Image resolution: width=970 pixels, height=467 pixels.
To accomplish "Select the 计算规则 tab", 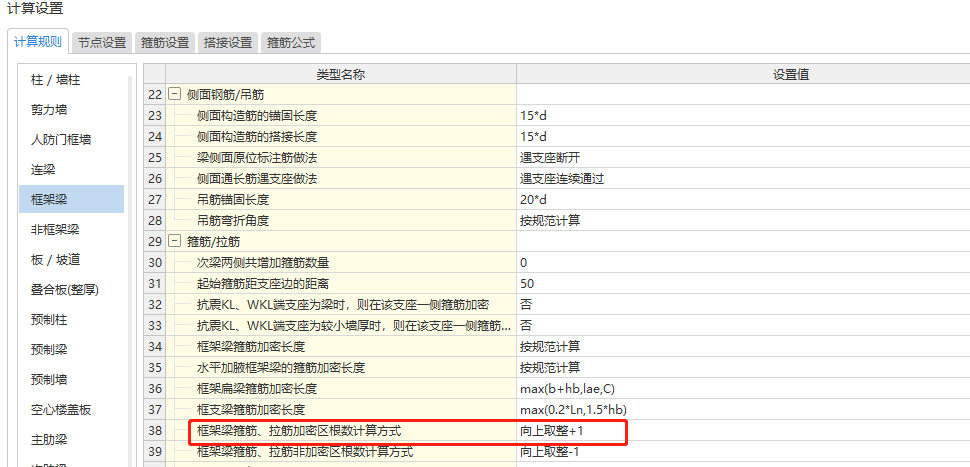I will point(38,43).
